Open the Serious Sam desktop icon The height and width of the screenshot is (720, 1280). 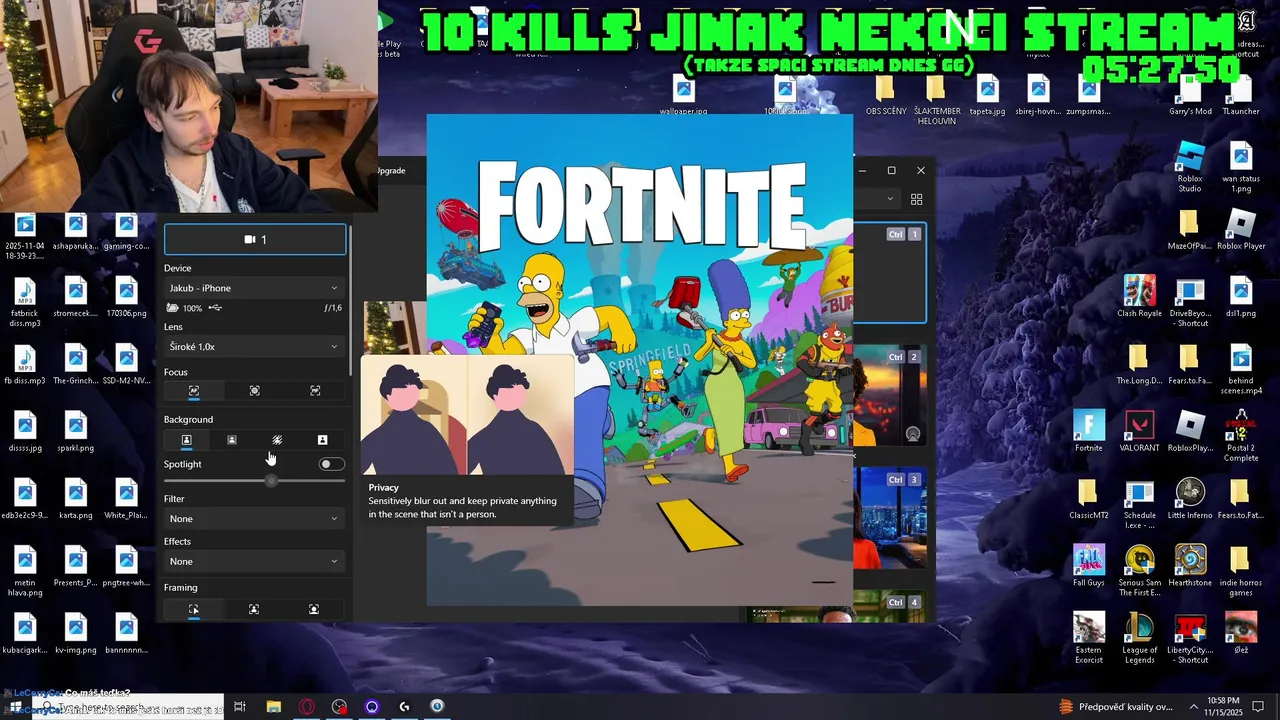click(x=1139, y=571)
